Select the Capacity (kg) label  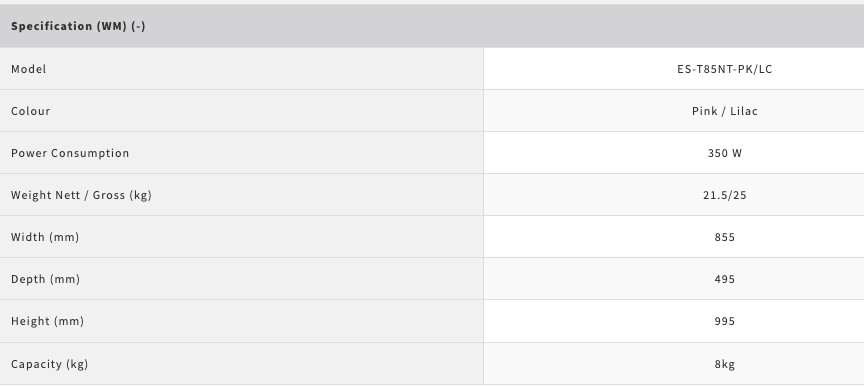[x=50, y=363]
